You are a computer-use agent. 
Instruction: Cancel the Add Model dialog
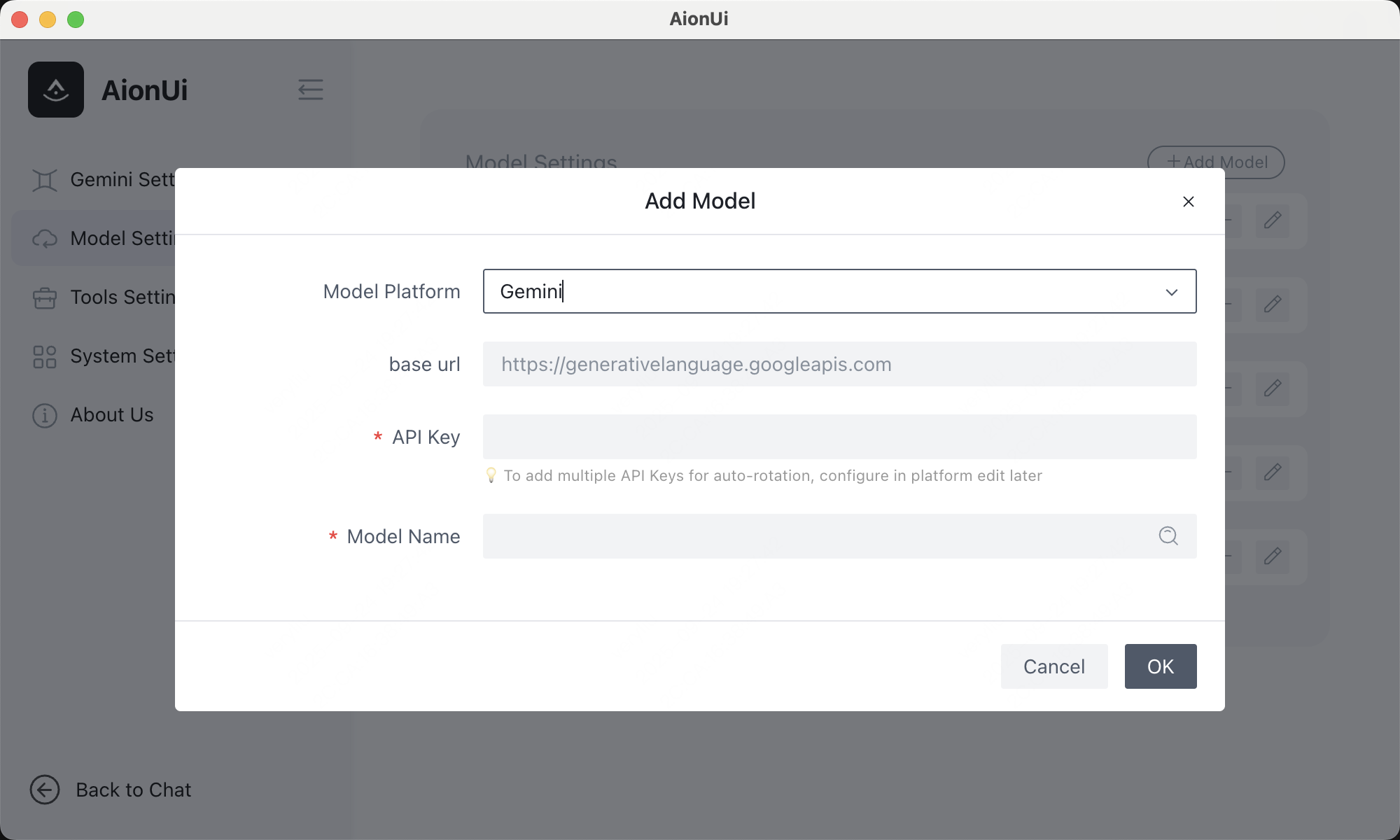pyautogui.click(x=1054, y=666)
